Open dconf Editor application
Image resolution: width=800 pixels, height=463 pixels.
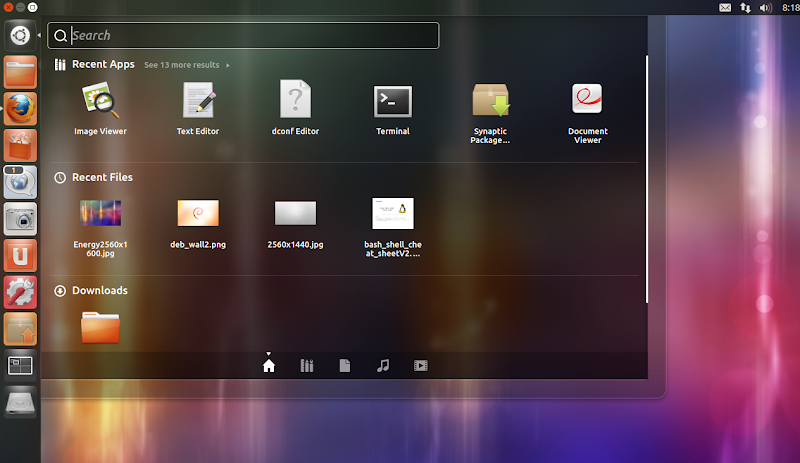click(x=295, y=108)
